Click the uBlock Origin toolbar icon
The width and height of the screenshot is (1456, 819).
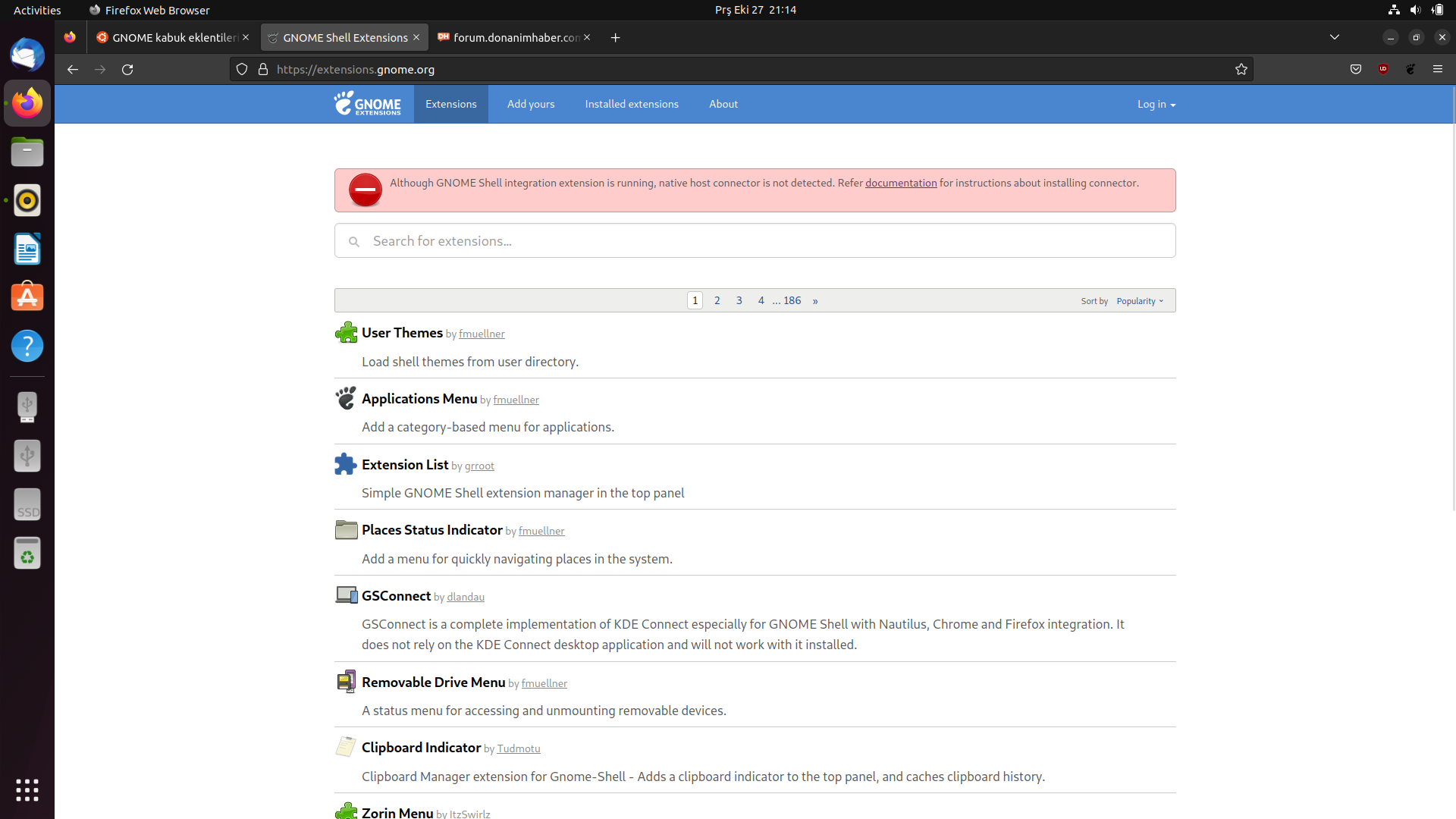pos(1383,70)
